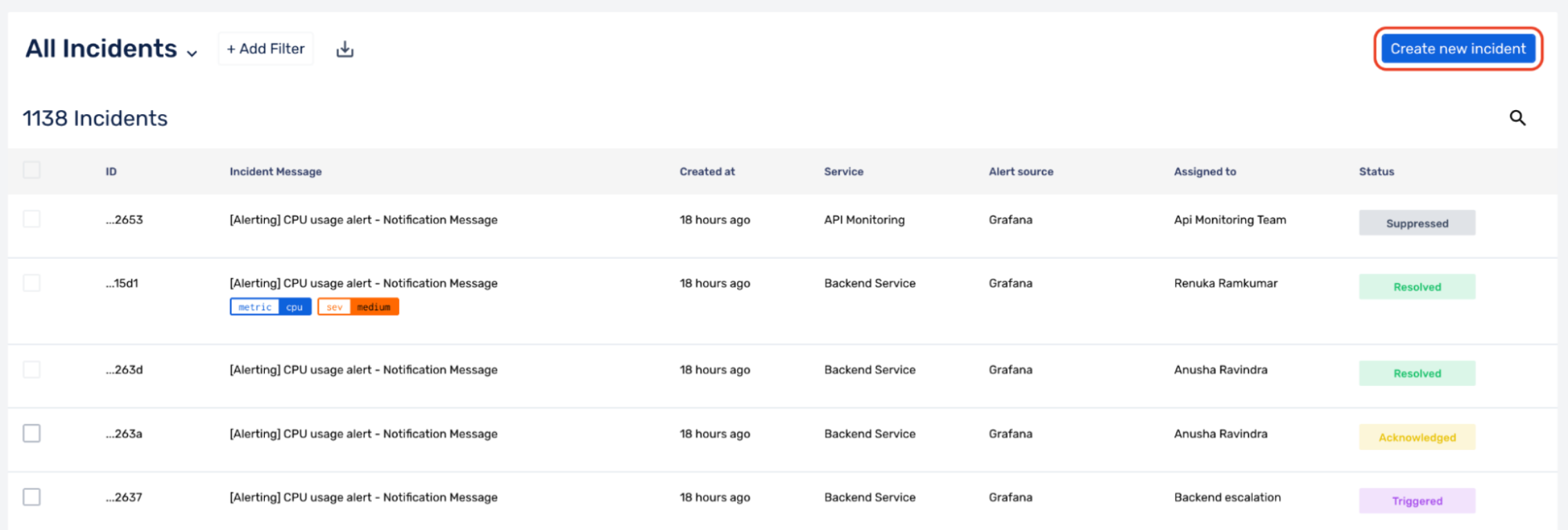Screen dimensions: 1568x530
Task: Click the API Monitoring service cell
Action: click(x=864, y=220)
